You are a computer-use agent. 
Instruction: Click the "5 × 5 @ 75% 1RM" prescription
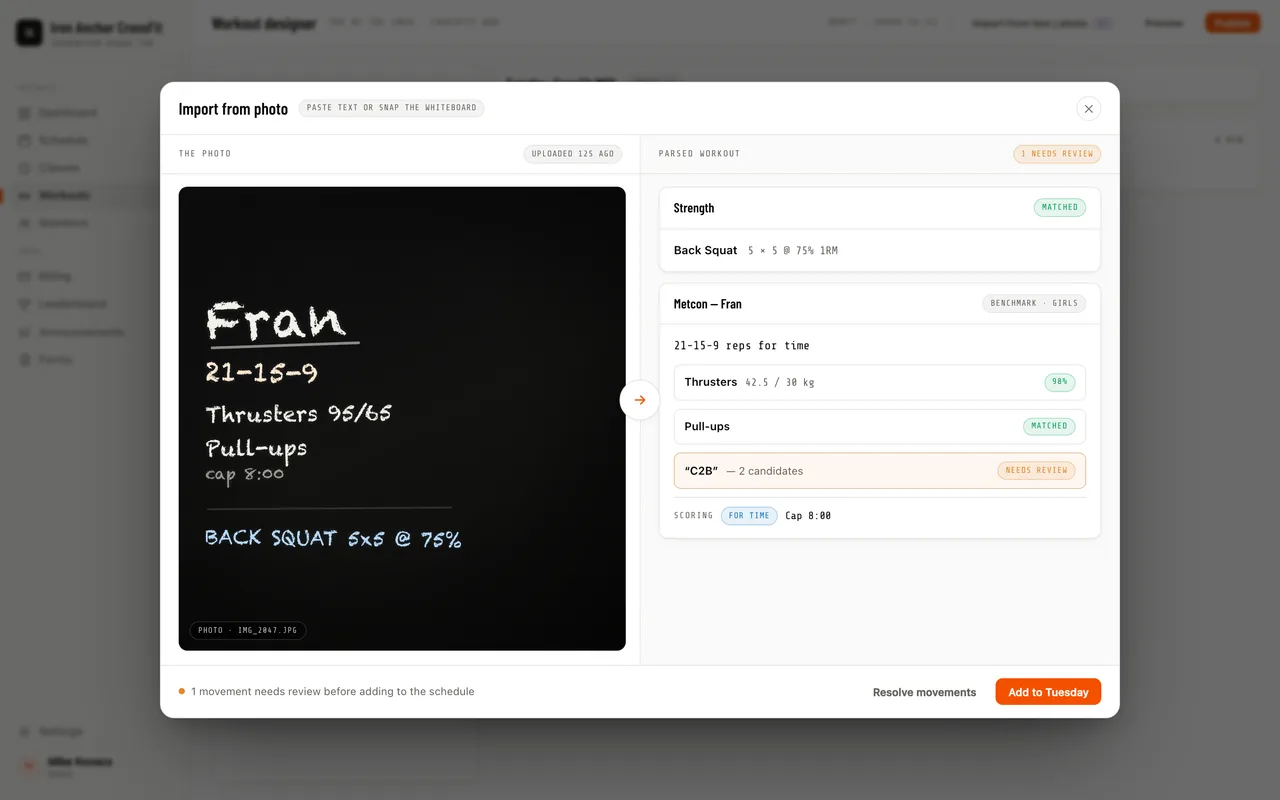coord(793,251)
